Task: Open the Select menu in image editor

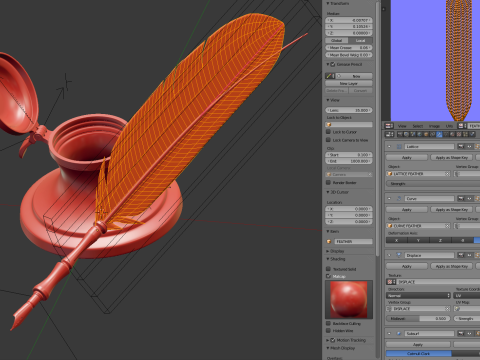Action: coord(418,126)
